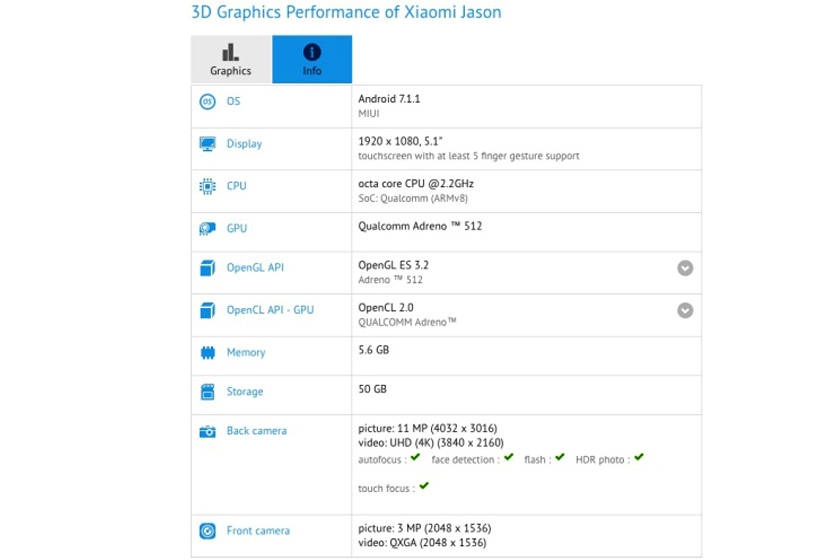Click the flash green checkmark
Image resolution: width=840 pixels, height=560 pixels.
(x=560, y=457)
